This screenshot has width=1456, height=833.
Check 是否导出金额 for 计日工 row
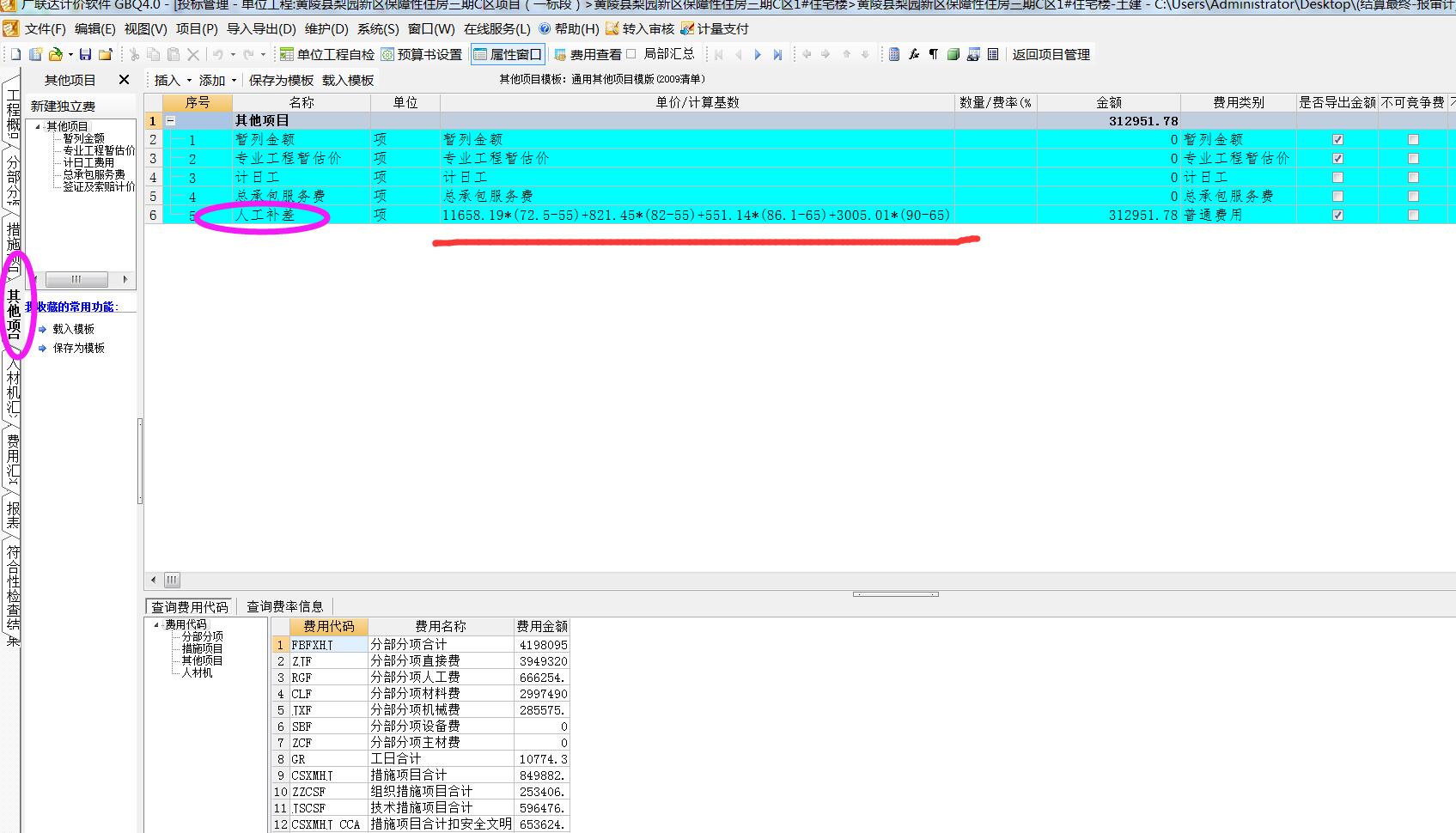pos(1337,177)
